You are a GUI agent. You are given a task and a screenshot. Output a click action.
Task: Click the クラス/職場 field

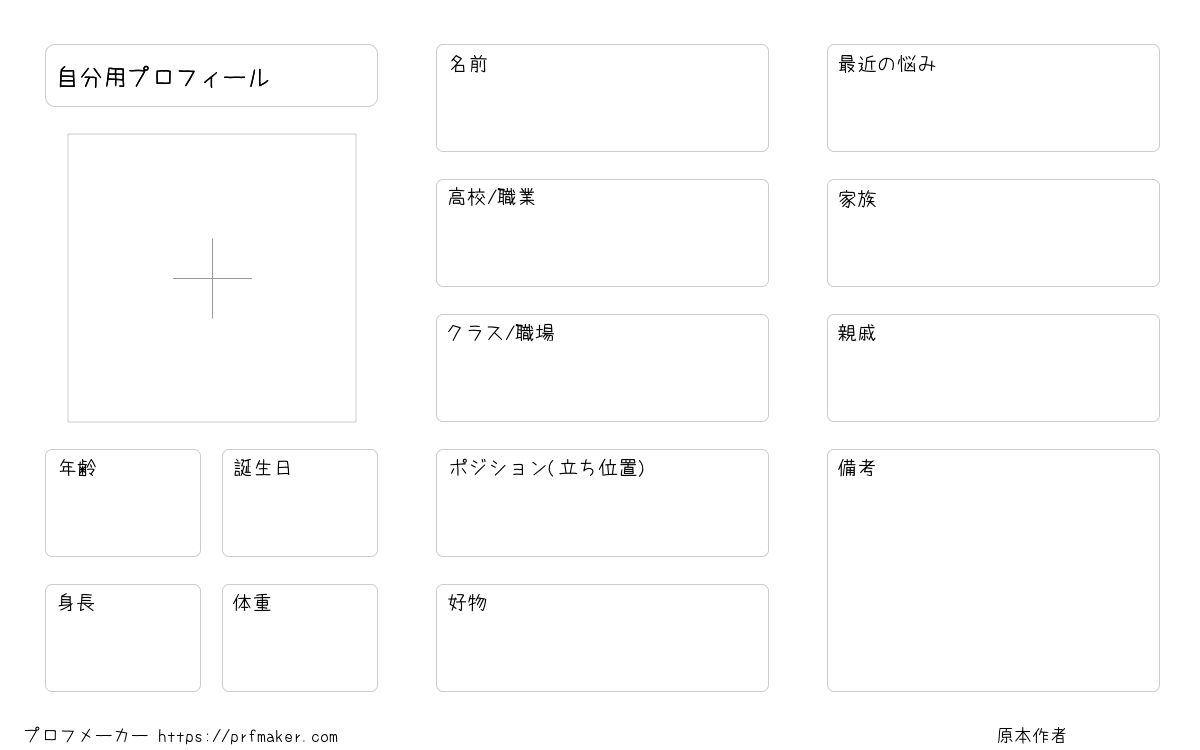602,368
